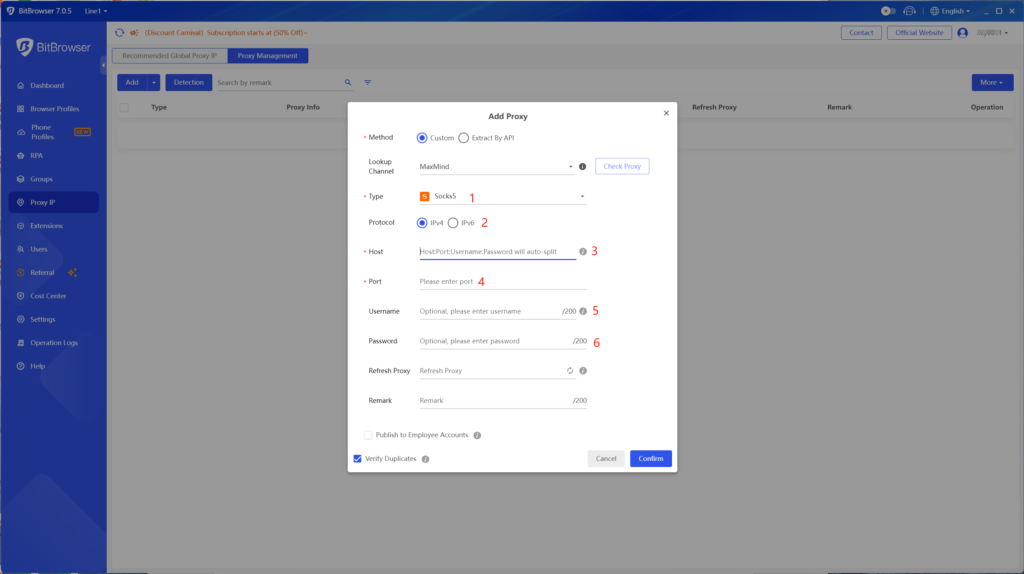Viewport: 1024px width, 574px height.
Task: Open Browser Profiles in sidebar
Action: [55, 109]
